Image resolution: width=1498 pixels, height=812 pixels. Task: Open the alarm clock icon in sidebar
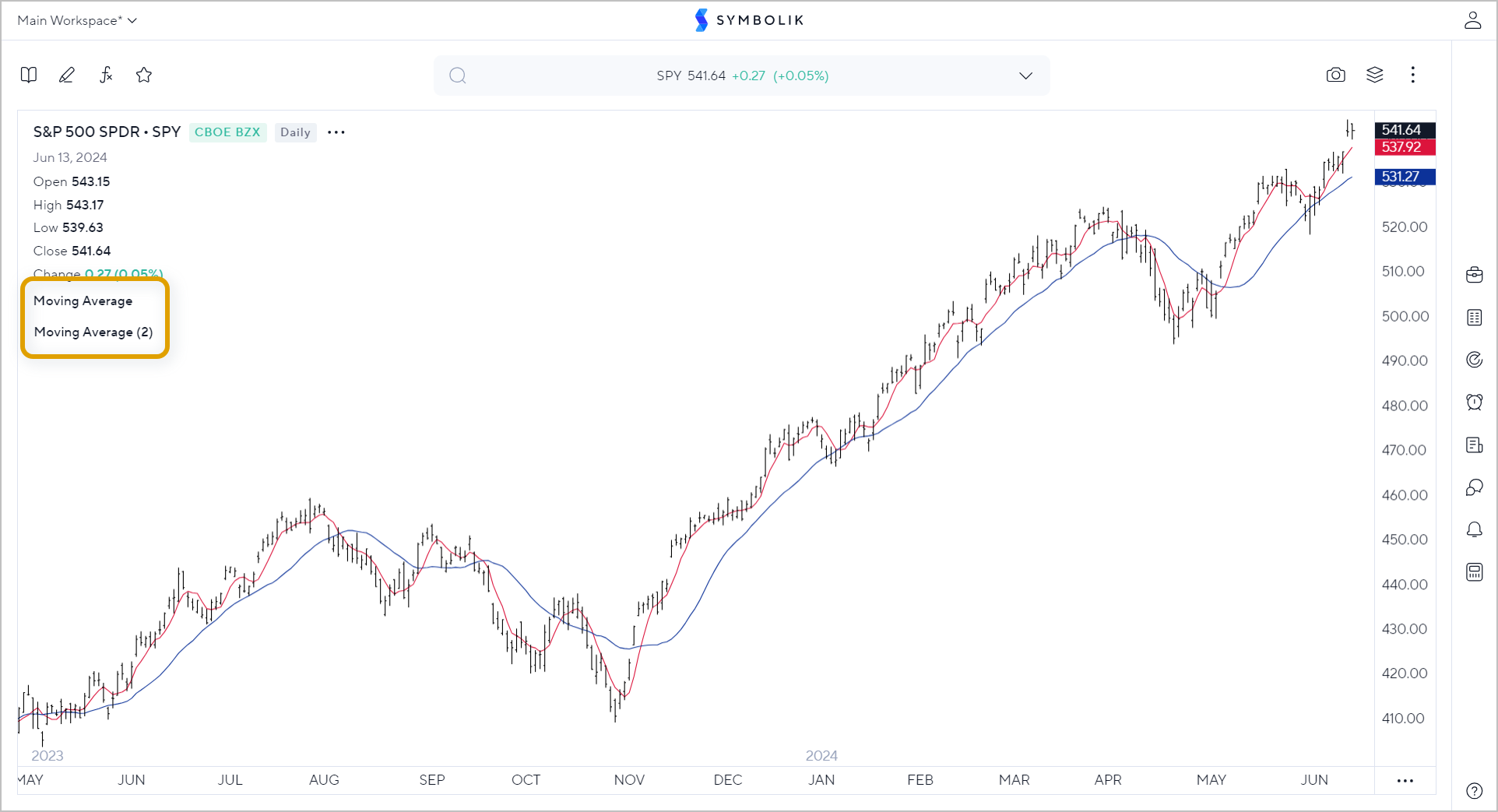[1475, 402]
